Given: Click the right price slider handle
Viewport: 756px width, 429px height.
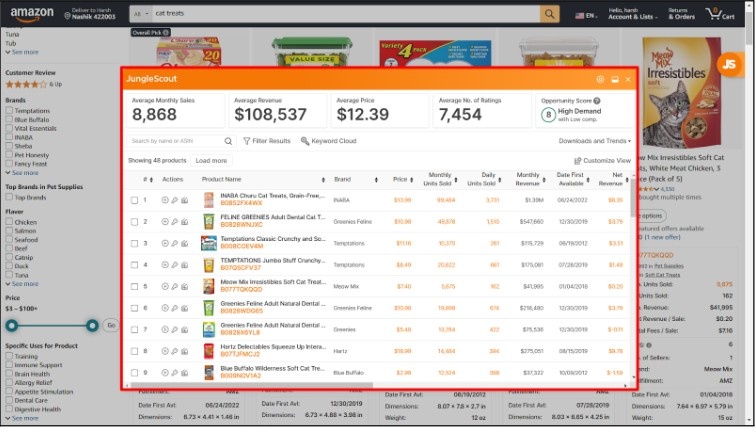Looking at the screenshot, I should pos(92,326).
